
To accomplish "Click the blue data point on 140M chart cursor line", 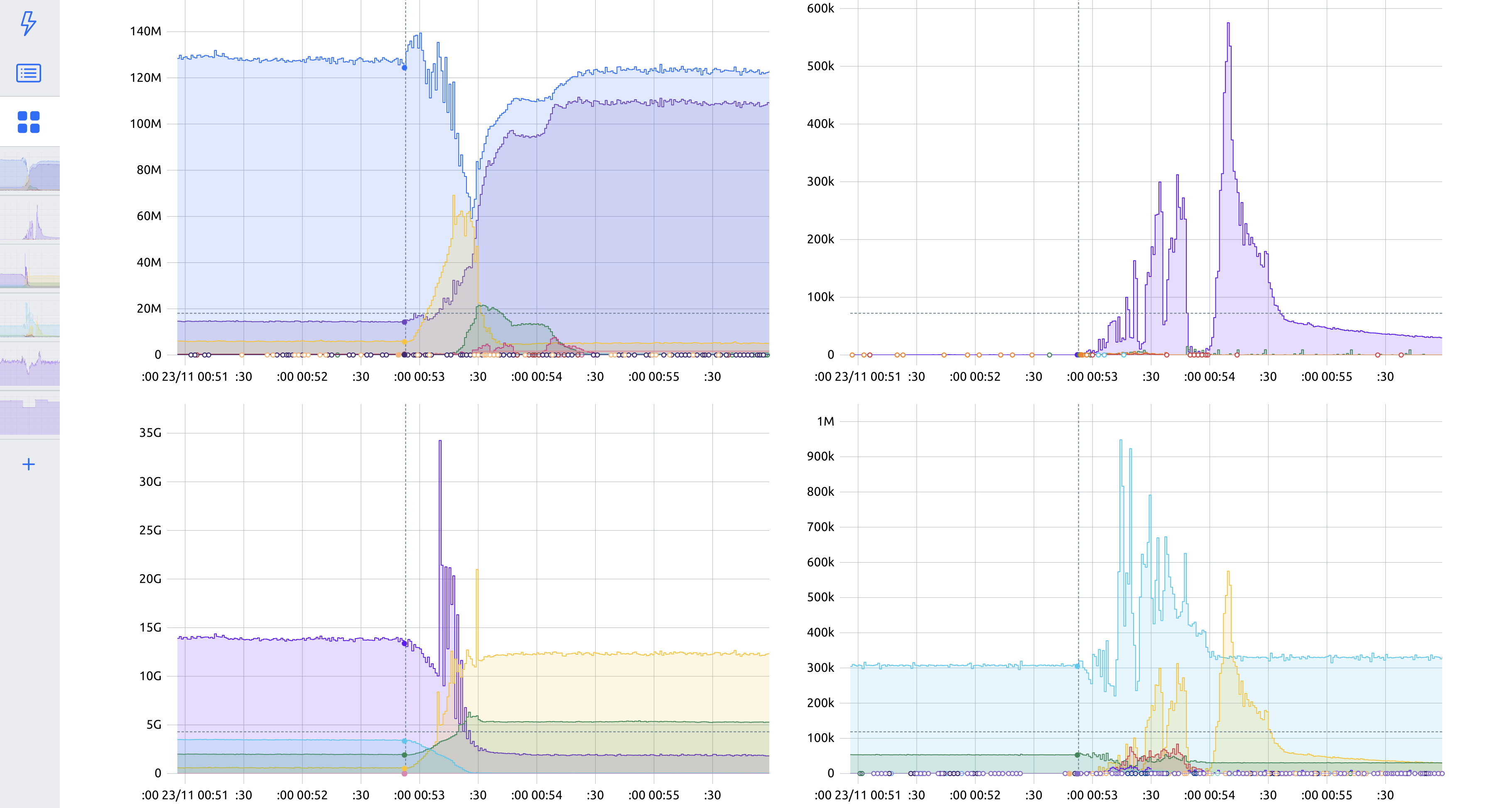I will [x=405, y=68].
